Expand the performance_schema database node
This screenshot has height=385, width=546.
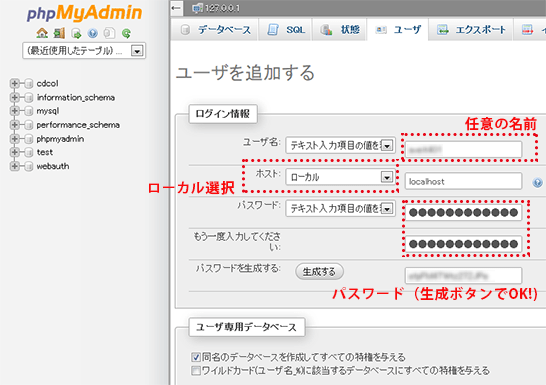pos(15,125)
